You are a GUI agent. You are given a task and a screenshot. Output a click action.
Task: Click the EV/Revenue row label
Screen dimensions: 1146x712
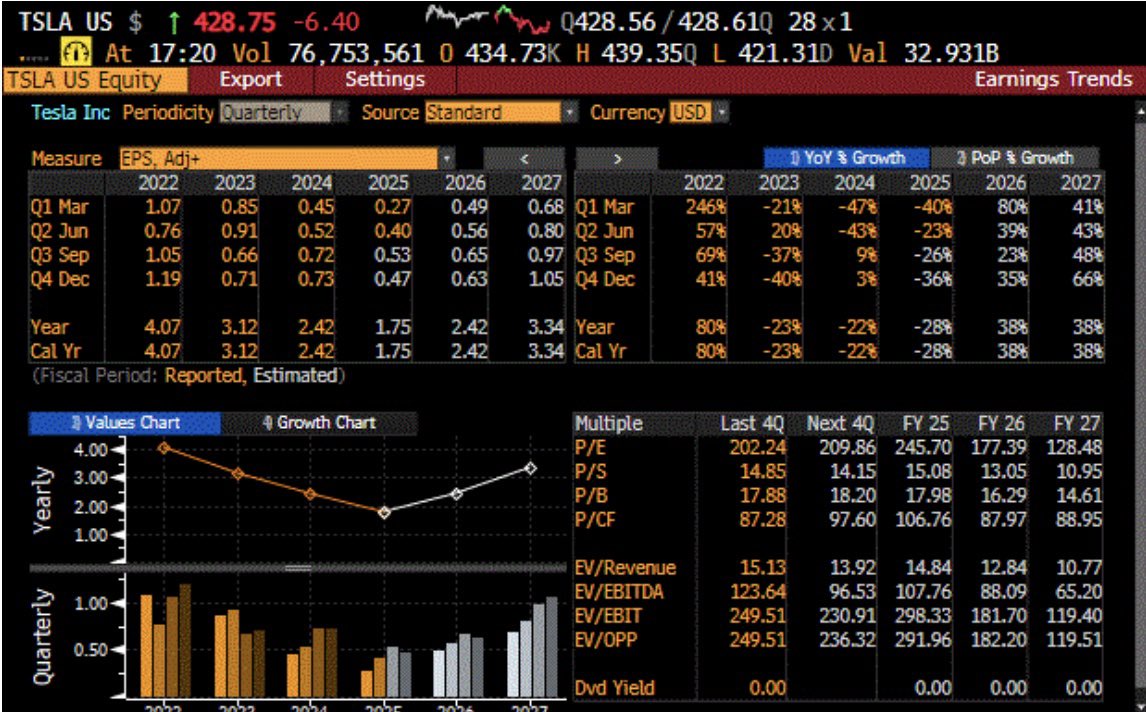click(626, 568)
